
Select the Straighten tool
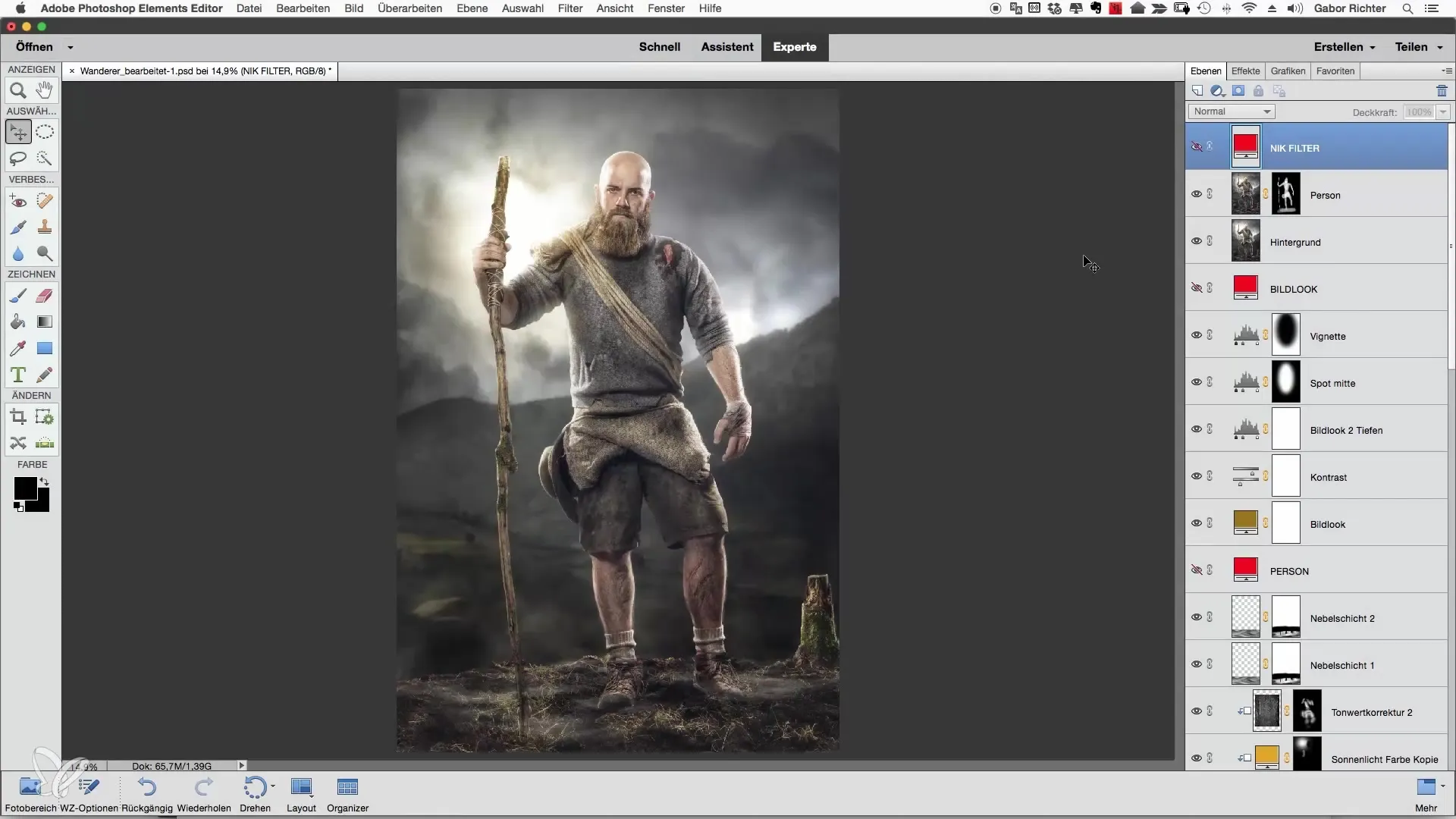(x=45, y=444)
